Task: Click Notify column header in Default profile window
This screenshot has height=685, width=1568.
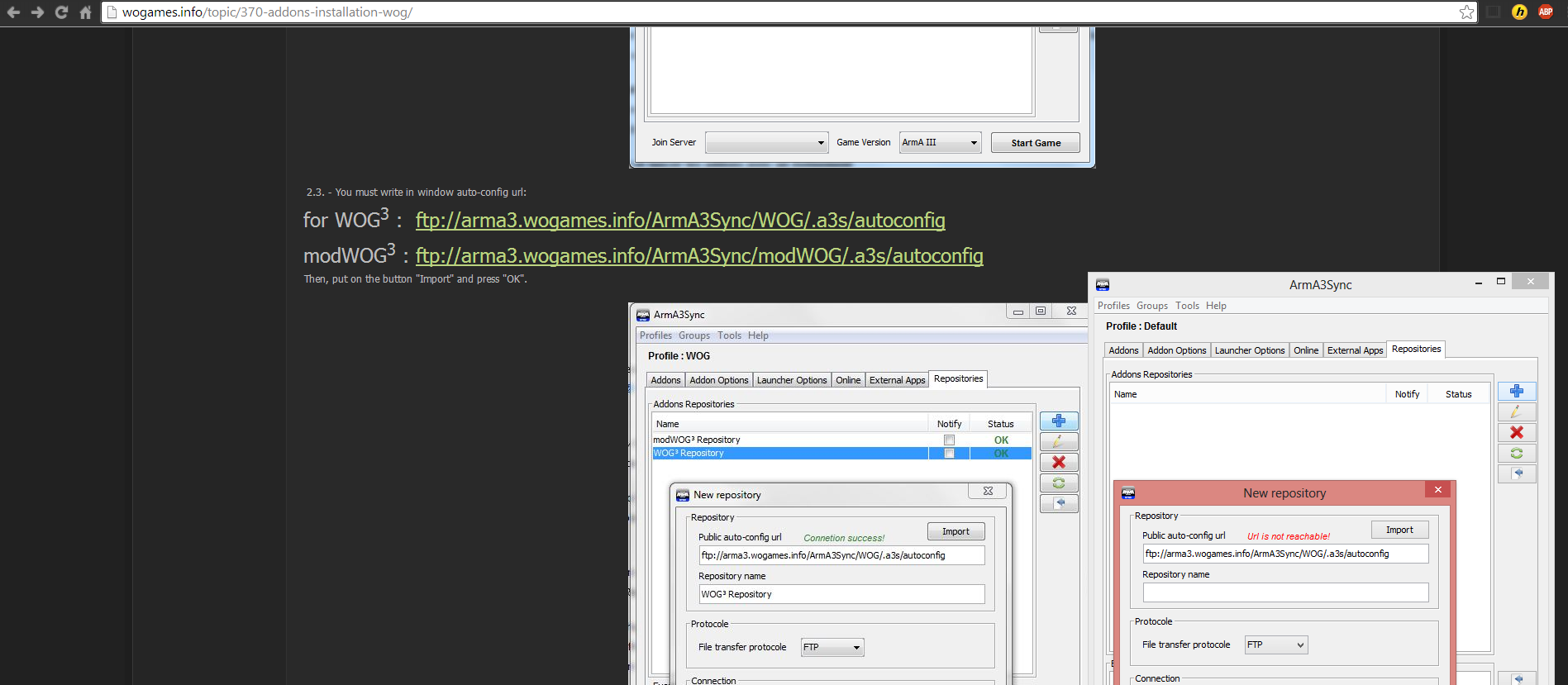Action: tap(1407, 394)
